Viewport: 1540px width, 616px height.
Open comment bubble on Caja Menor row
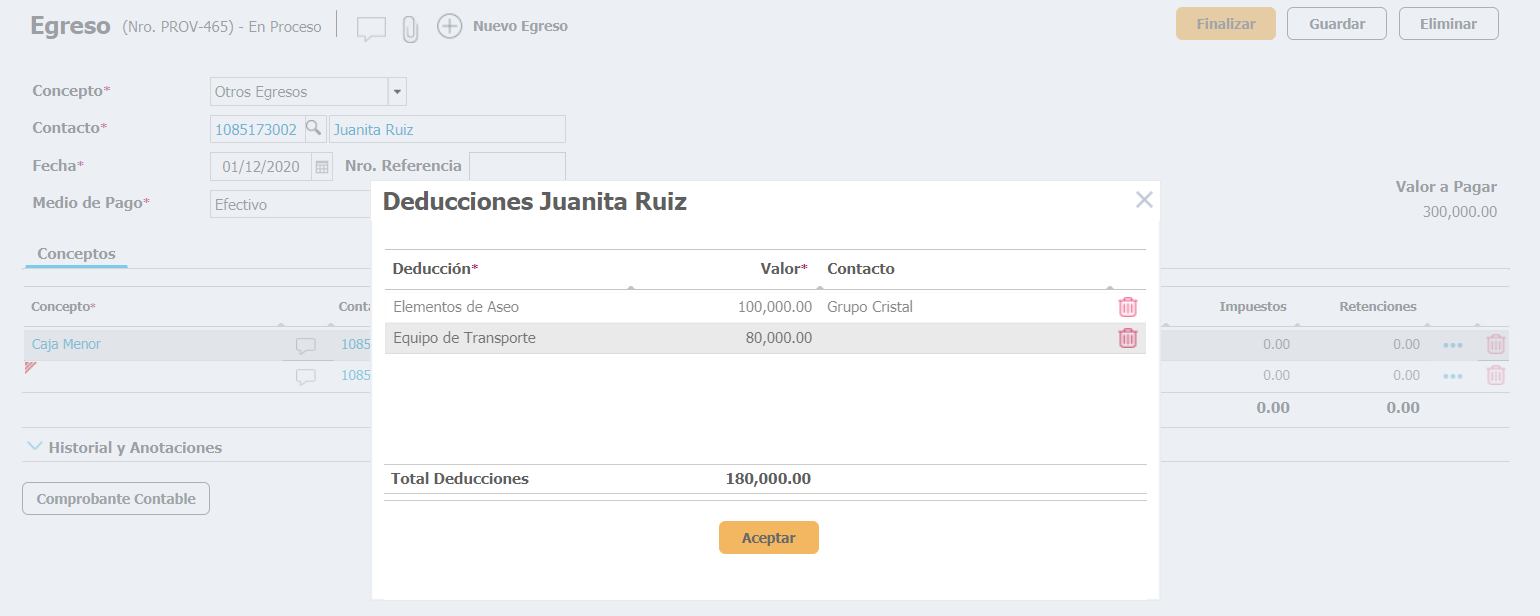(x=306, y=346)
